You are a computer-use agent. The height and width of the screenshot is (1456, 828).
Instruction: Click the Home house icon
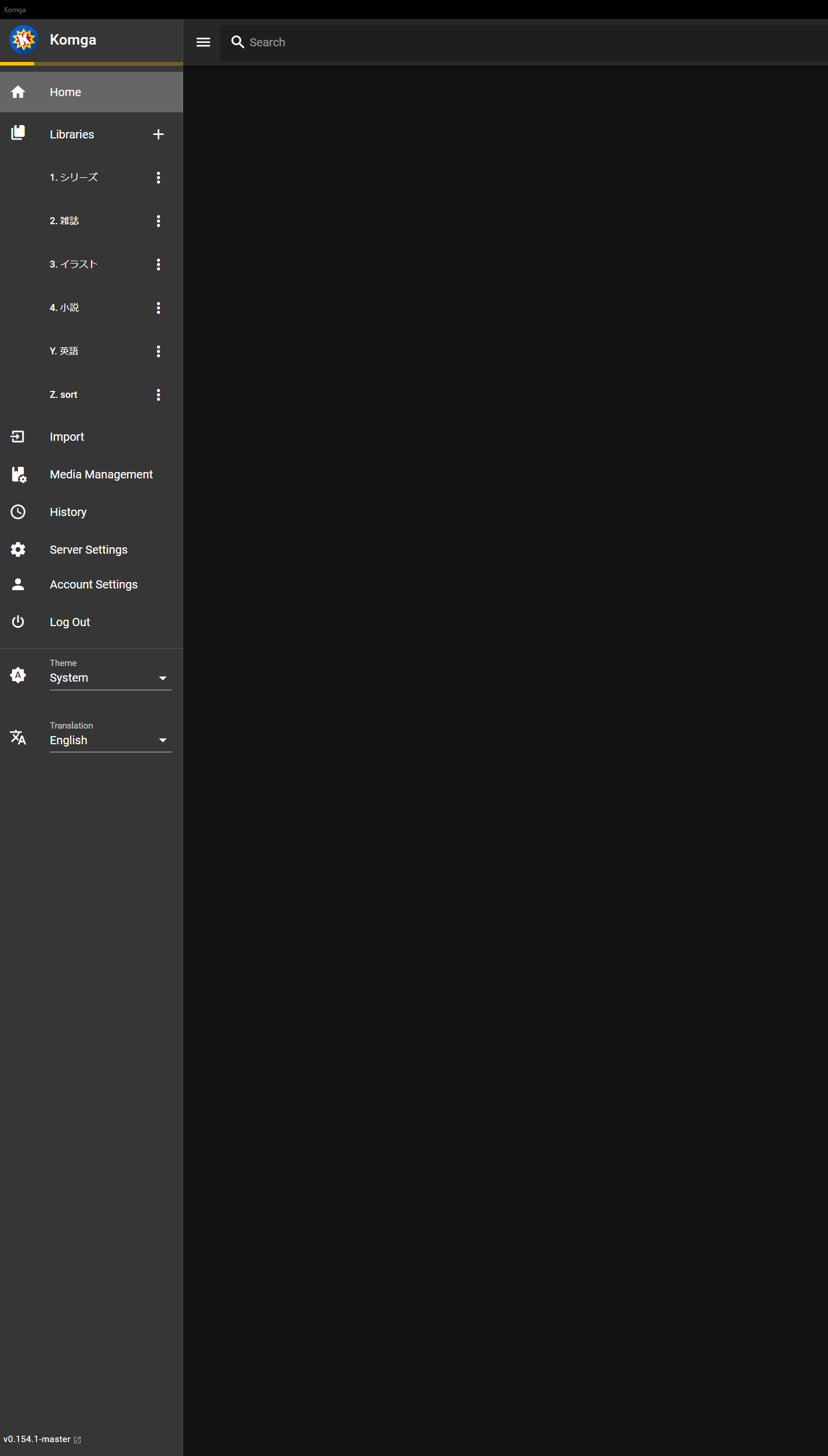click(18, 92)
